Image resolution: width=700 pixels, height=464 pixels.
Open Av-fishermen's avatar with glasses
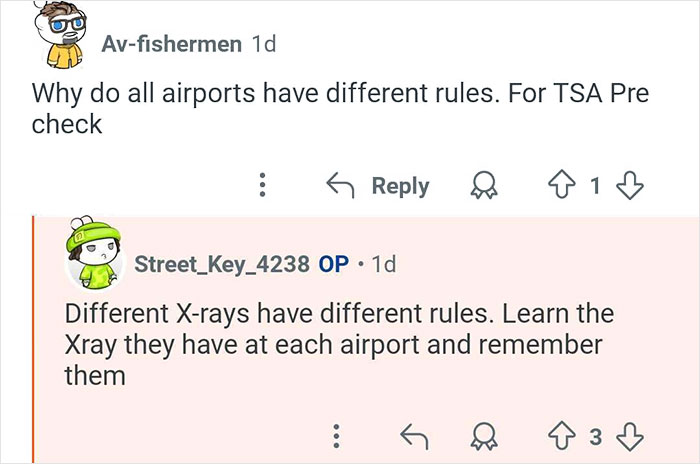pyautogui.click(x=60, y=34)
